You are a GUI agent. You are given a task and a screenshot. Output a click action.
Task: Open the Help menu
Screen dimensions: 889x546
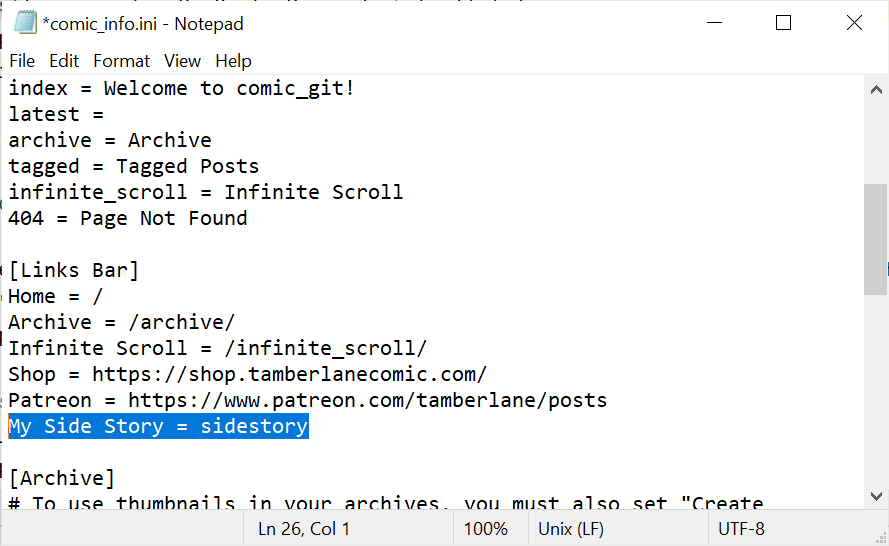tap(233, 61)
